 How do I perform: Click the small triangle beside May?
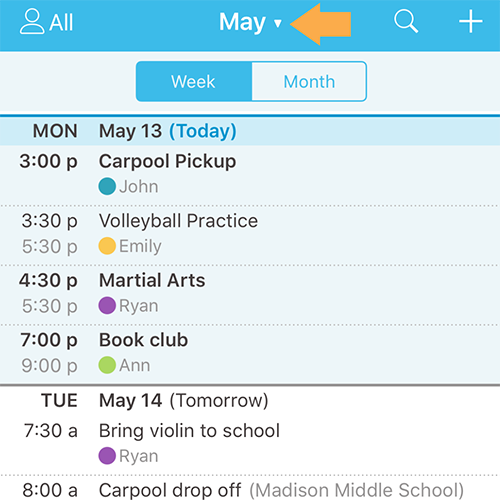(278, 23)
